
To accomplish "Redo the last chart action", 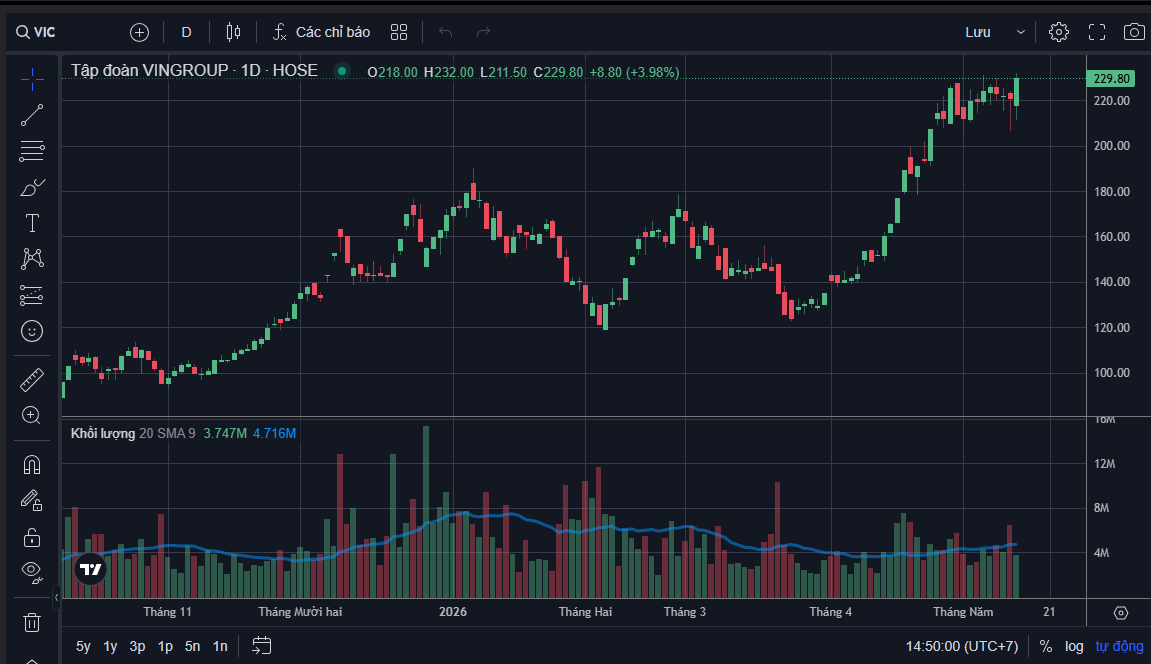I will [x=483, y=32].
